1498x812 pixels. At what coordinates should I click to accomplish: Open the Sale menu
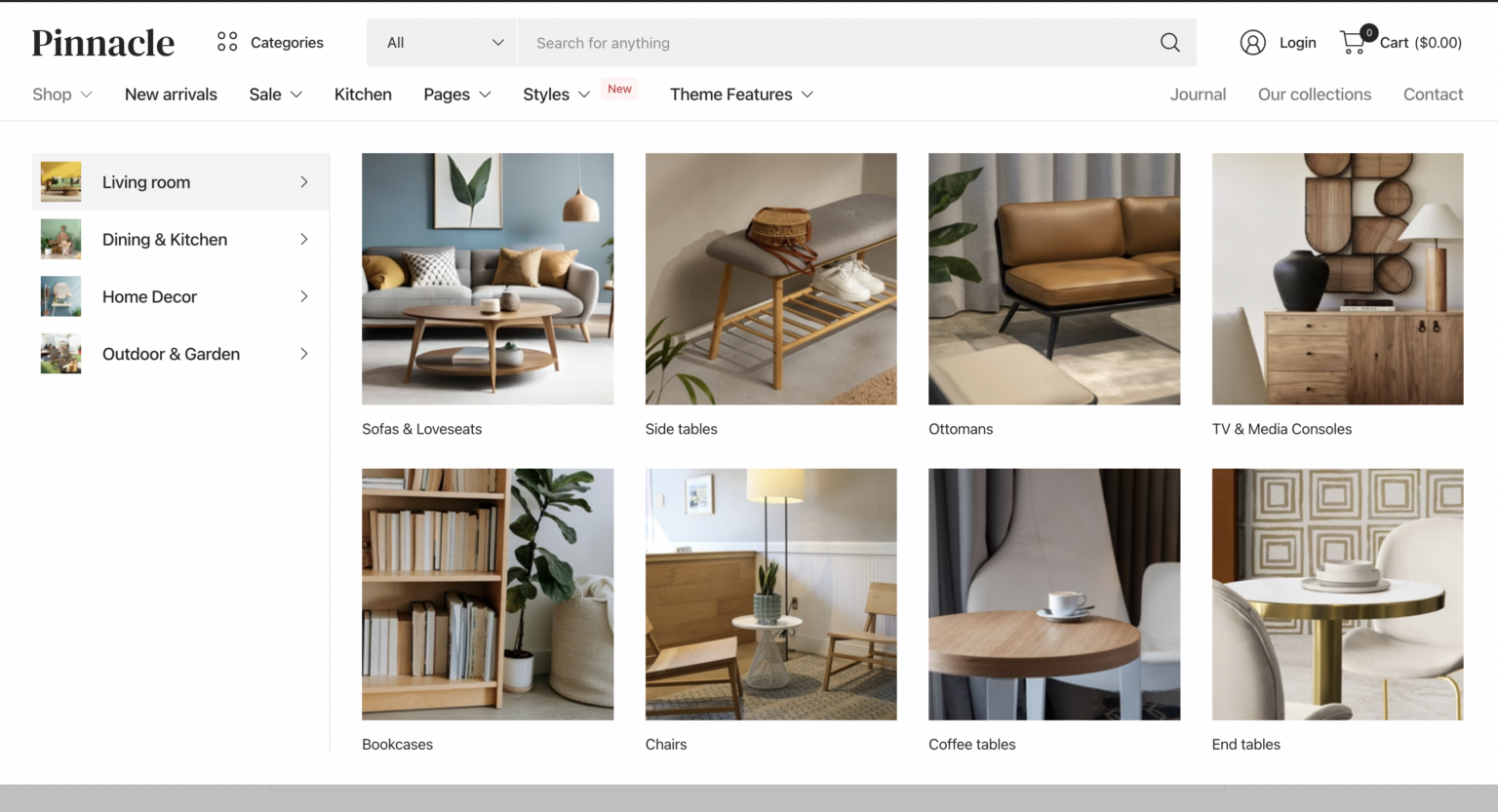274,94
